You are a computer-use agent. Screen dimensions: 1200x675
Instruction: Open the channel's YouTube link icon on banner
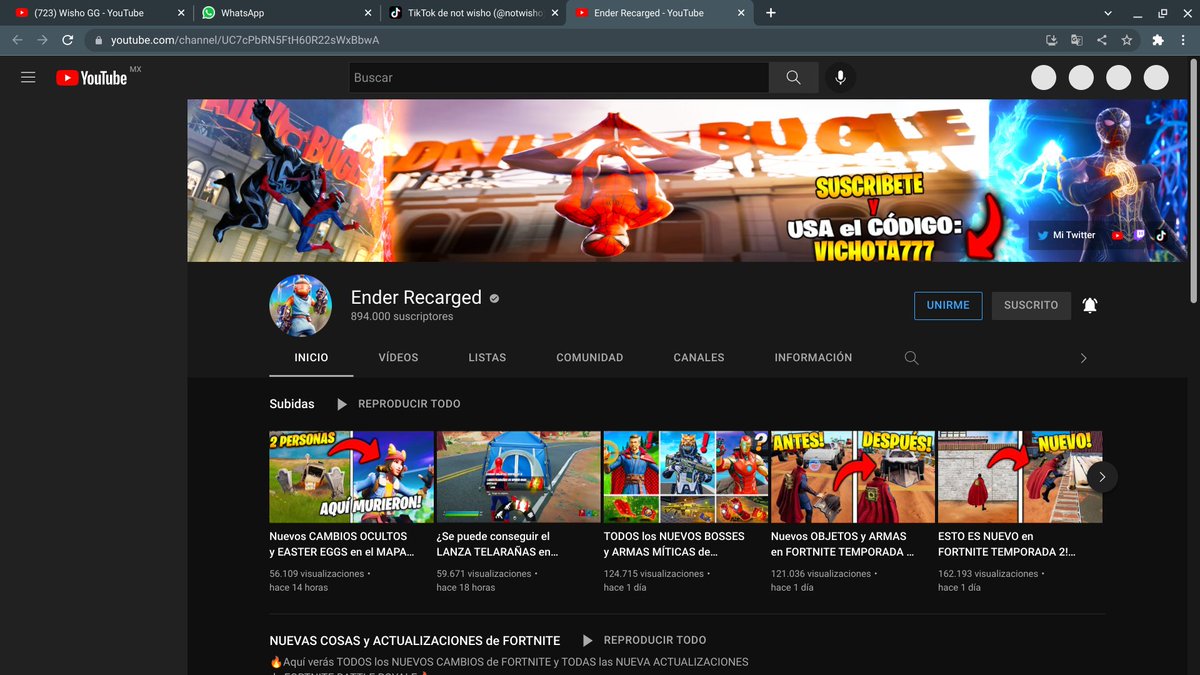point(1118,235)
